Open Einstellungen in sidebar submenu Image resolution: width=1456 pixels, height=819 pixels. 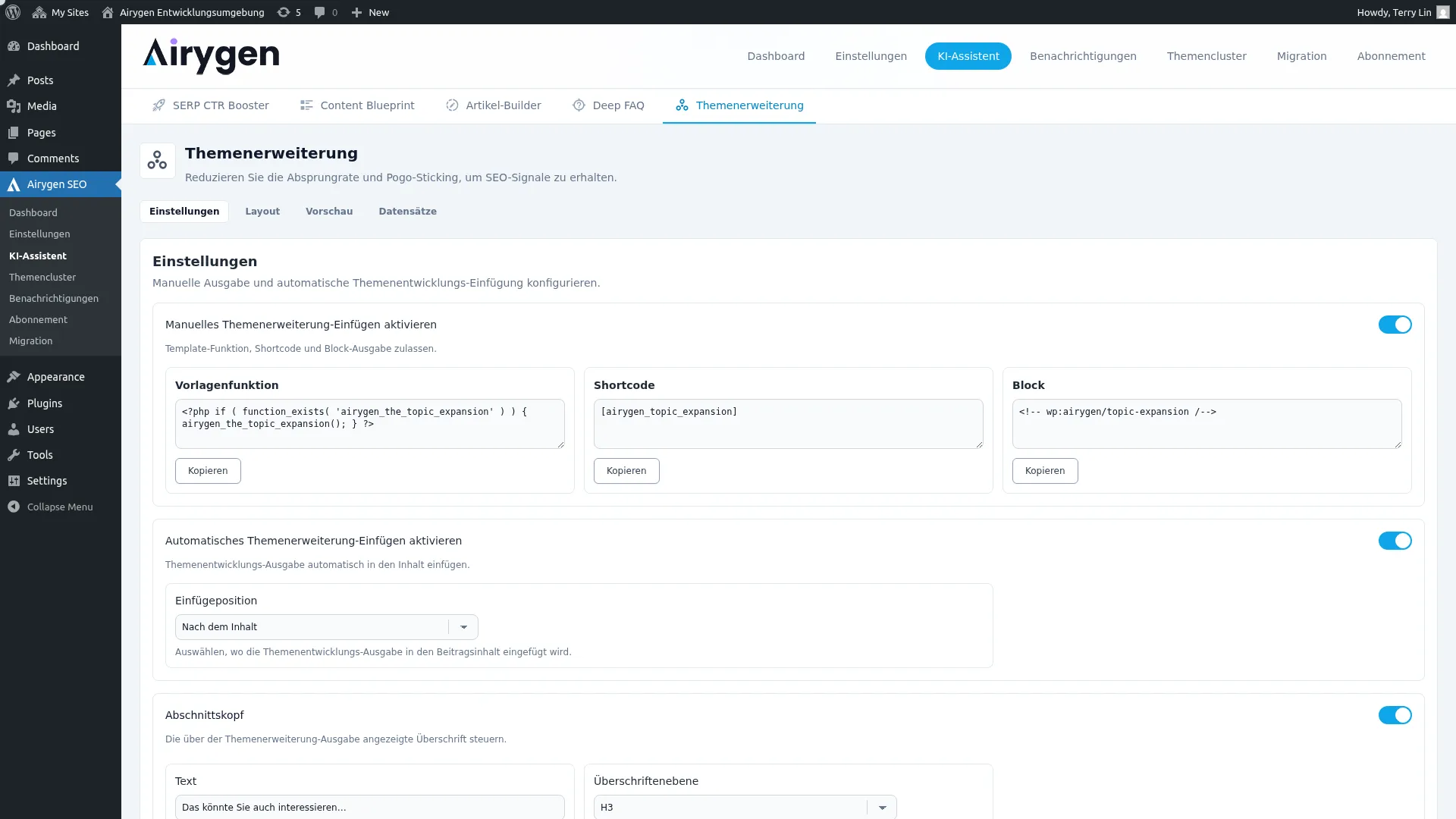click(39, 234)
